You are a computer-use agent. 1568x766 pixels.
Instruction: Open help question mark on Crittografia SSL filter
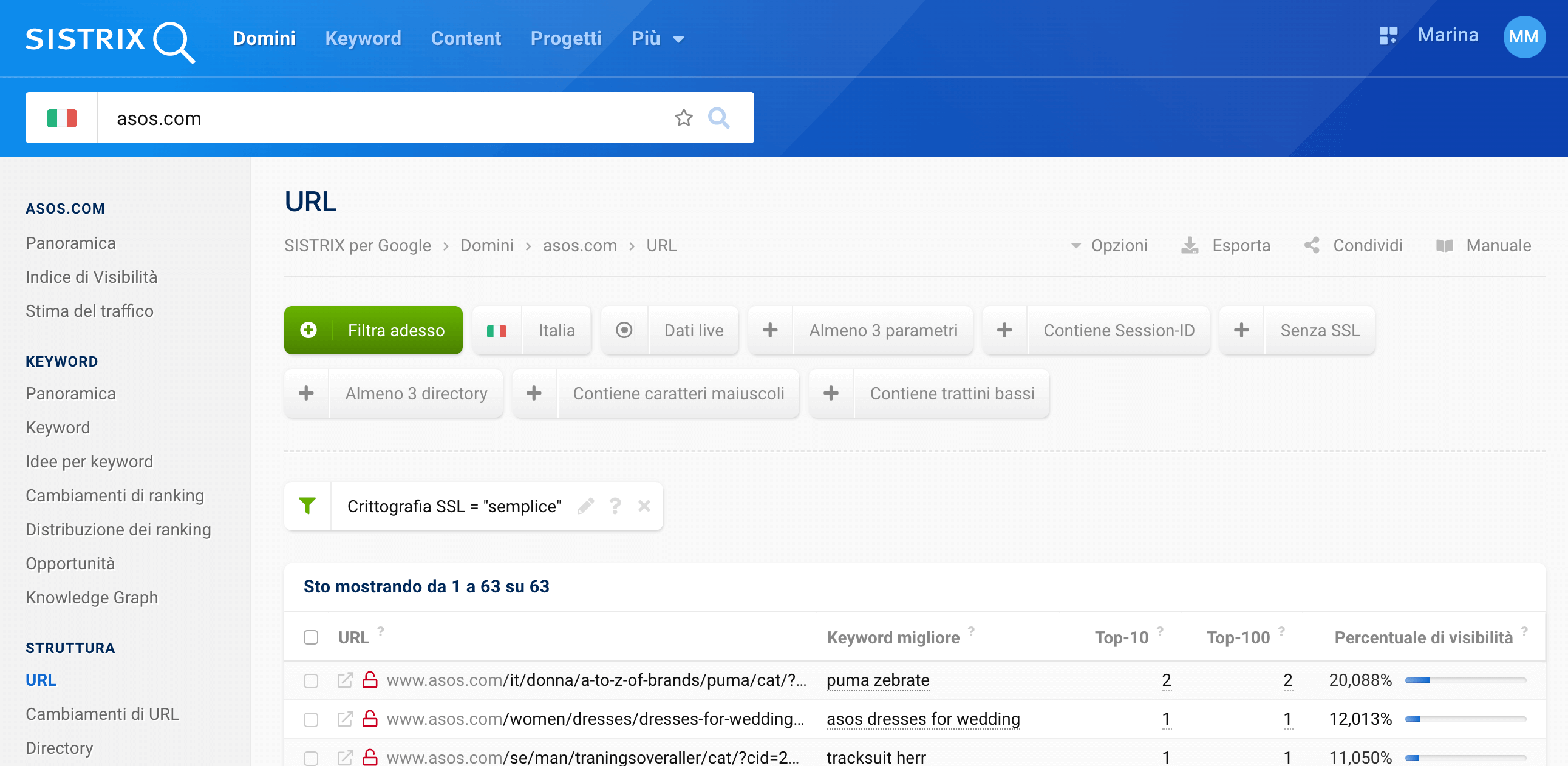(615, 506)
